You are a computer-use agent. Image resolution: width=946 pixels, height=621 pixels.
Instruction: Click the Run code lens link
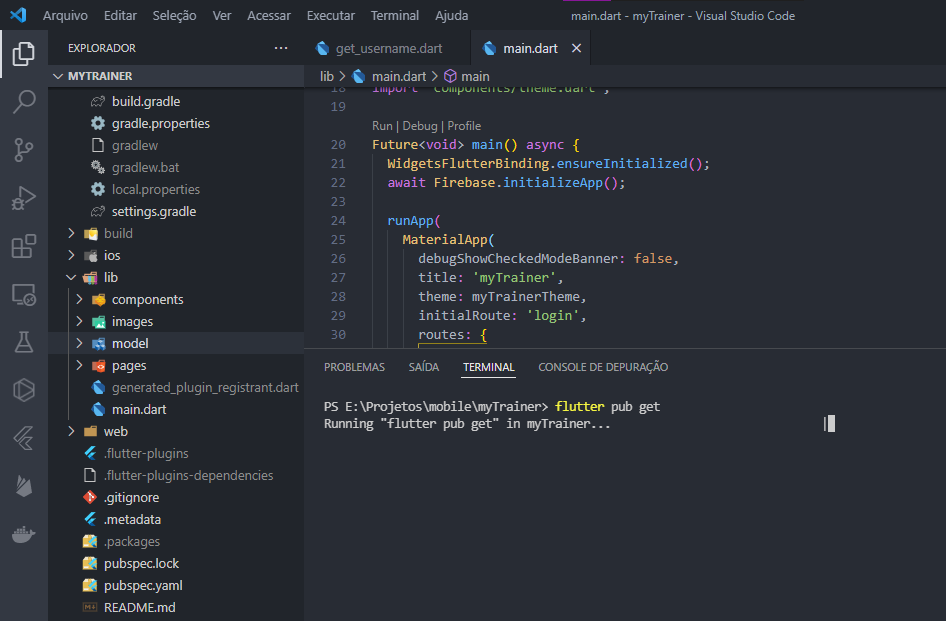[382, 126]
